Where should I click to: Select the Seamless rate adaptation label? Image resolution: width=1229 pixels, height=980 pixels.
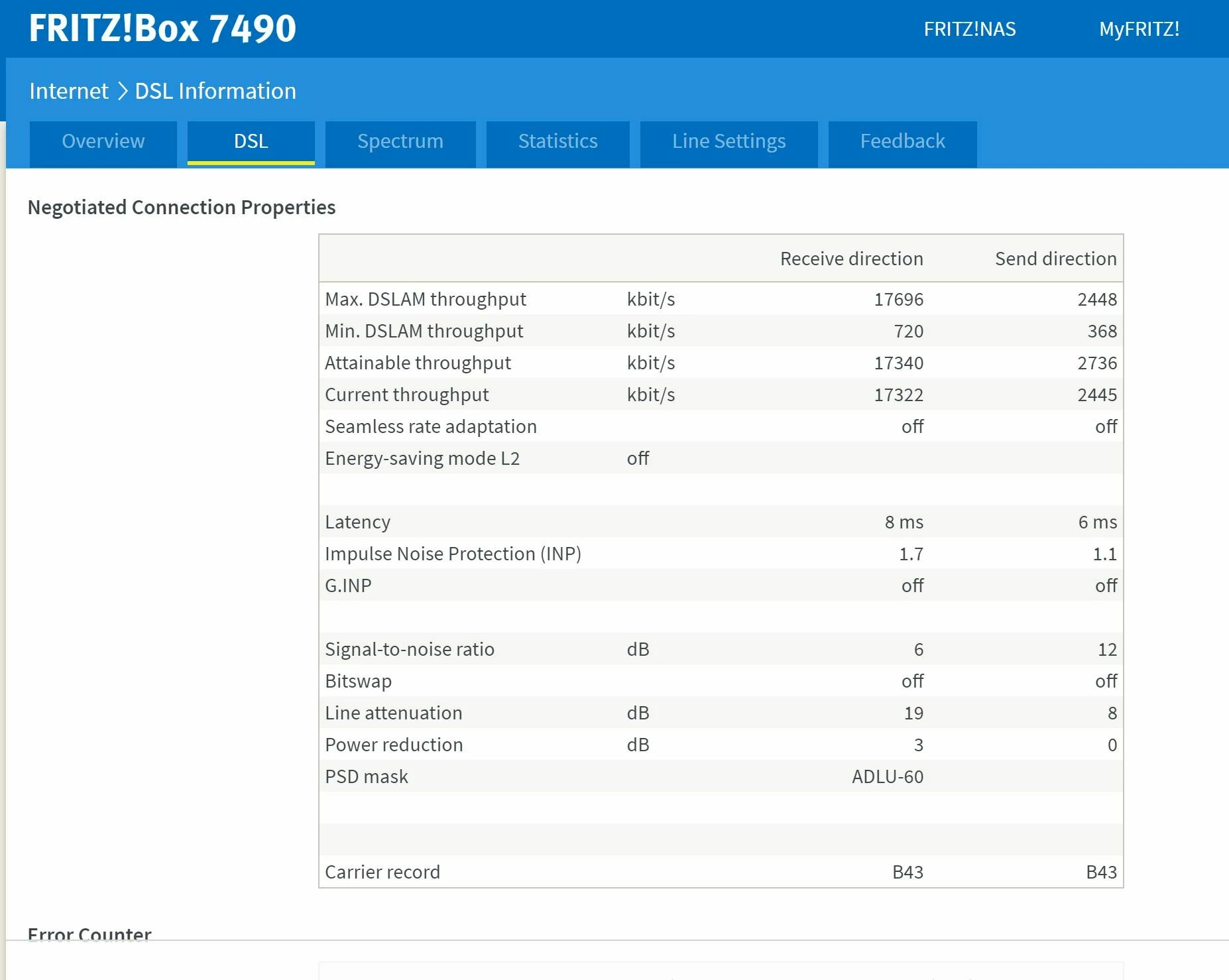(431, 426)
